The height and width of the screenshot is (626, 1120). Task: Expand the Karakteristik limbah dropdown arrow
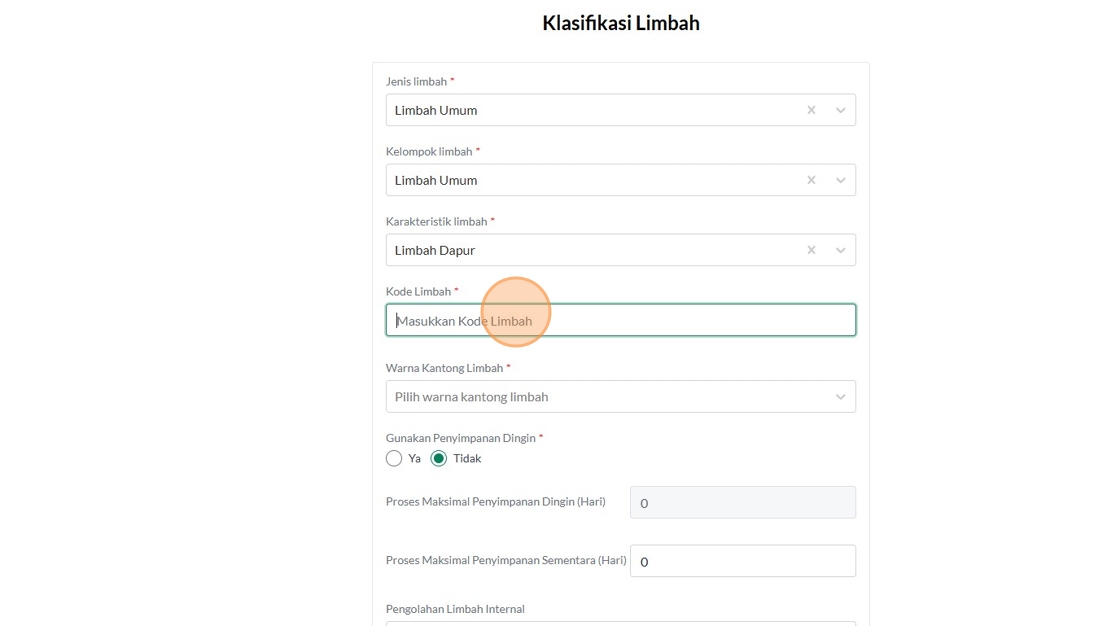(841, 250)
